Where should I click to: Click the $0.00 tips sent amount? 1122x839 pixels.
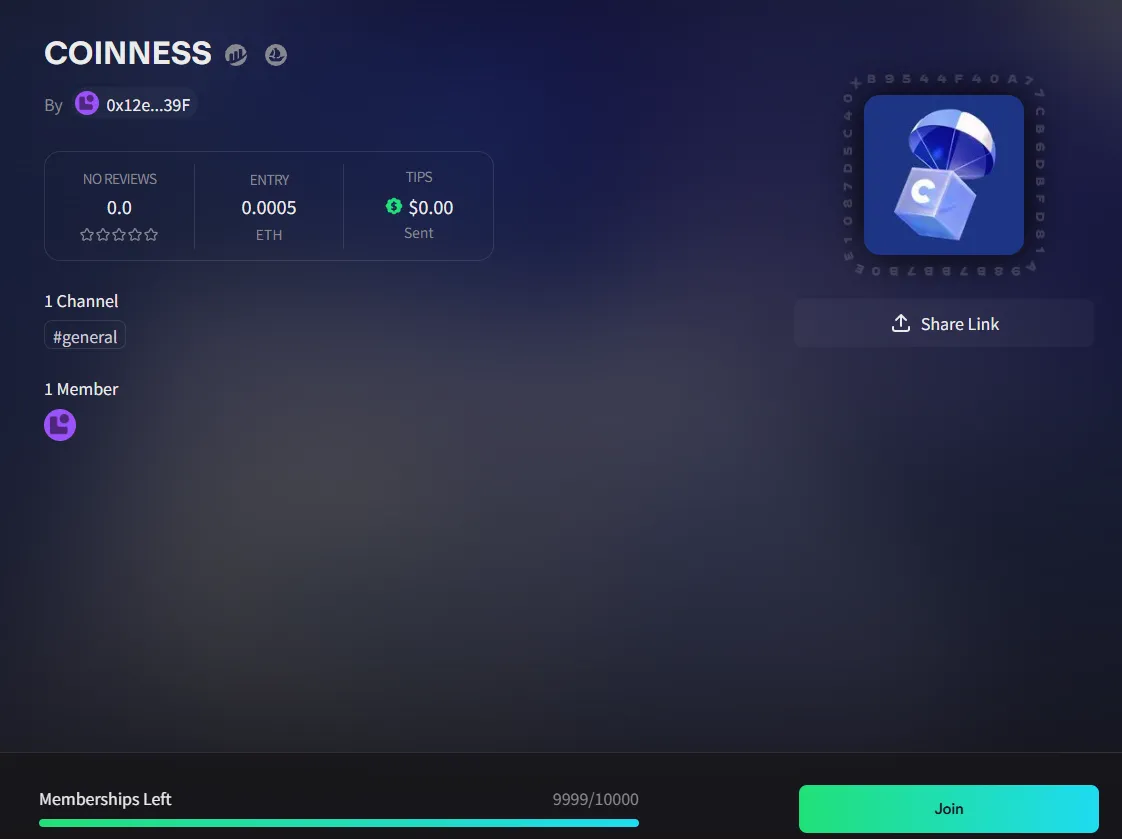pyautogui.click(x=431, y=207)
